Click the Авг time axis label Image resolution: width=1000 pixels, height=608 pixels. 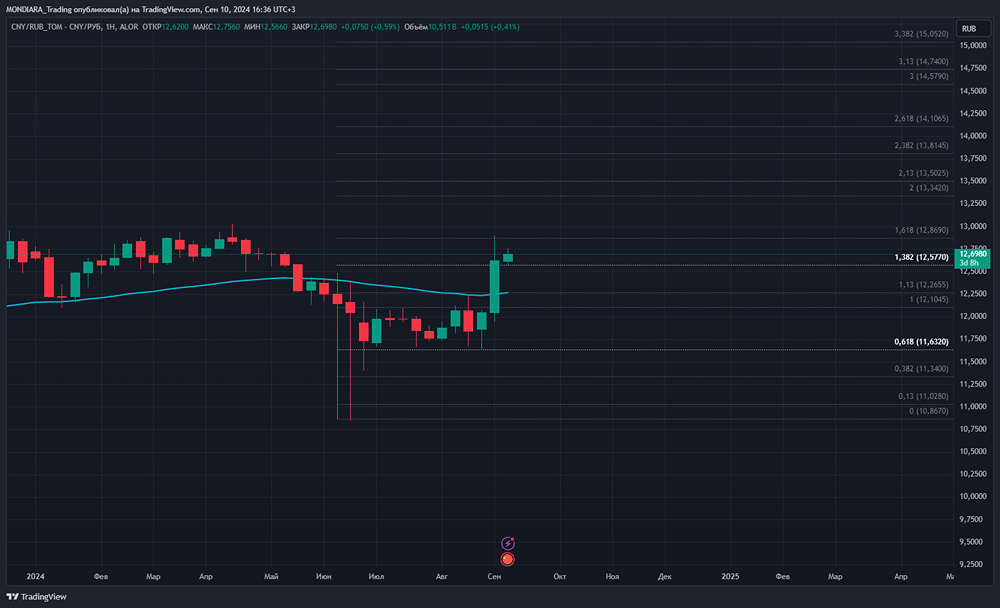(441, 576)
